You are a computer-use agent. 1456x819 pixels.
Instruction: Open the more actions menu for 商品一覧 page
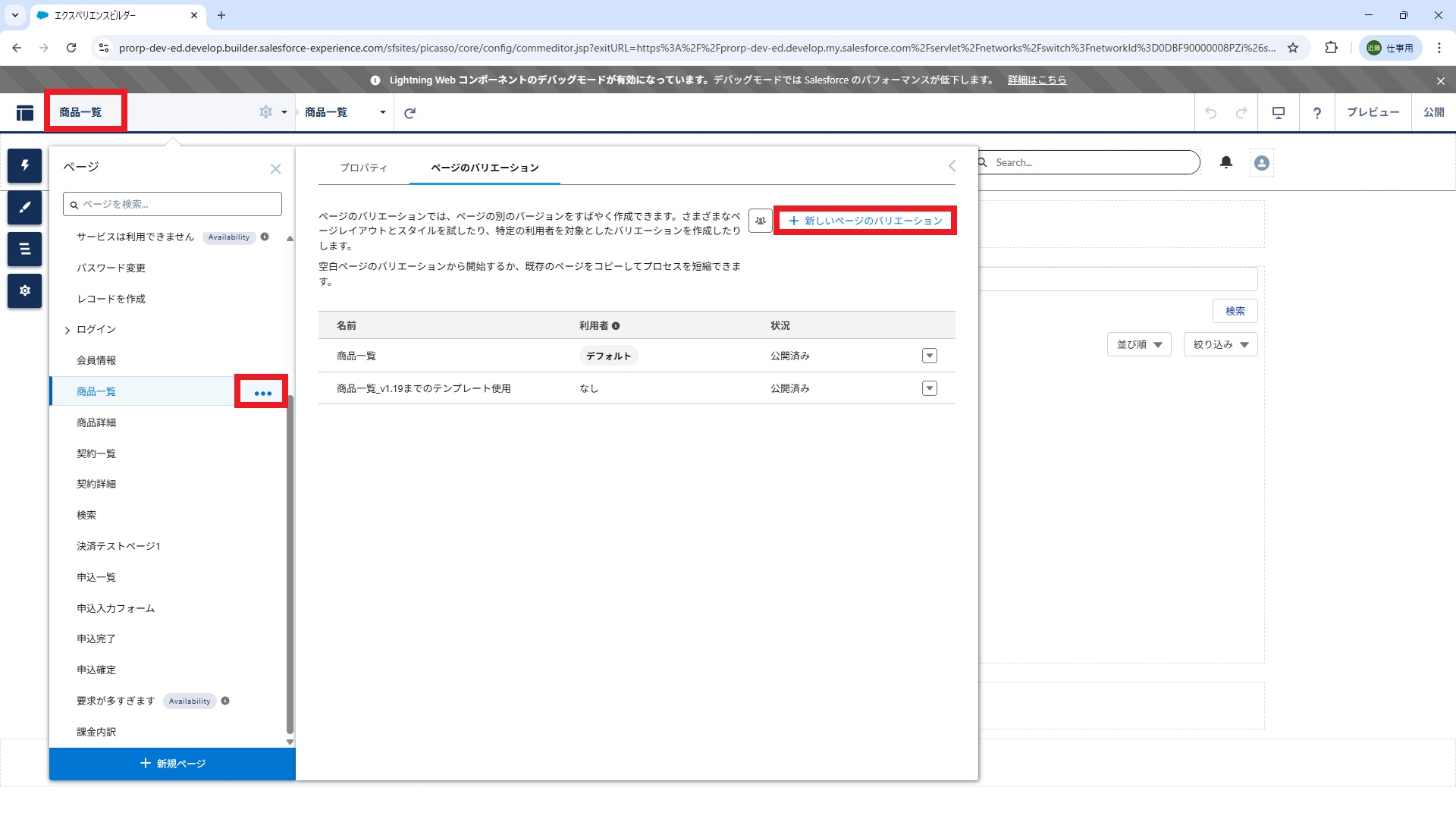(x=262, y=393)
